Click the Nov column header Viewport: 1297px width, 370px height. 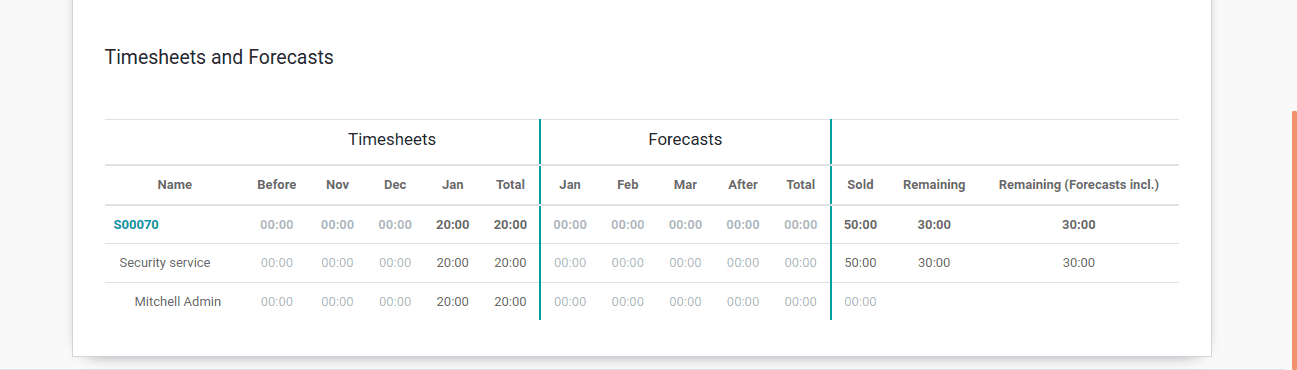(337, 185)
